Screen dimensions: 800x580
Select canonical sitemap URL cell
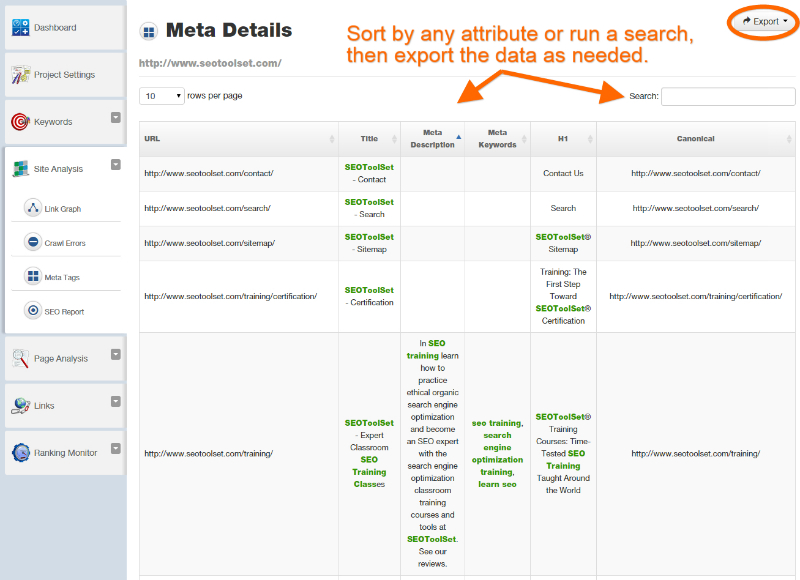tap(695, 243)
